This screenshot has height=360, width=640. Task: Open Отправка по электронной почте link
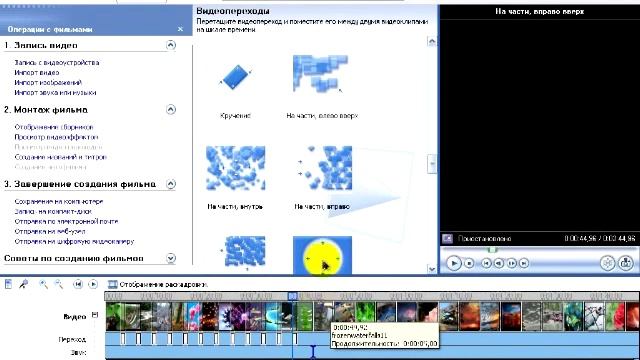[66, 221]
